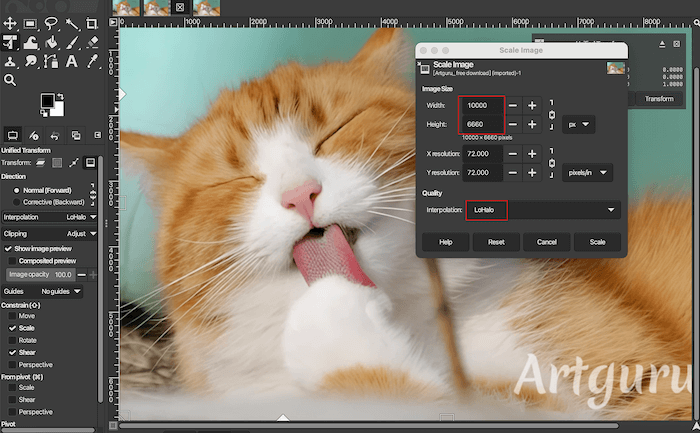The width and height of the screenshot is (700, 433).
Task: Open the Guides dropdown
Action: coord(42,291)
